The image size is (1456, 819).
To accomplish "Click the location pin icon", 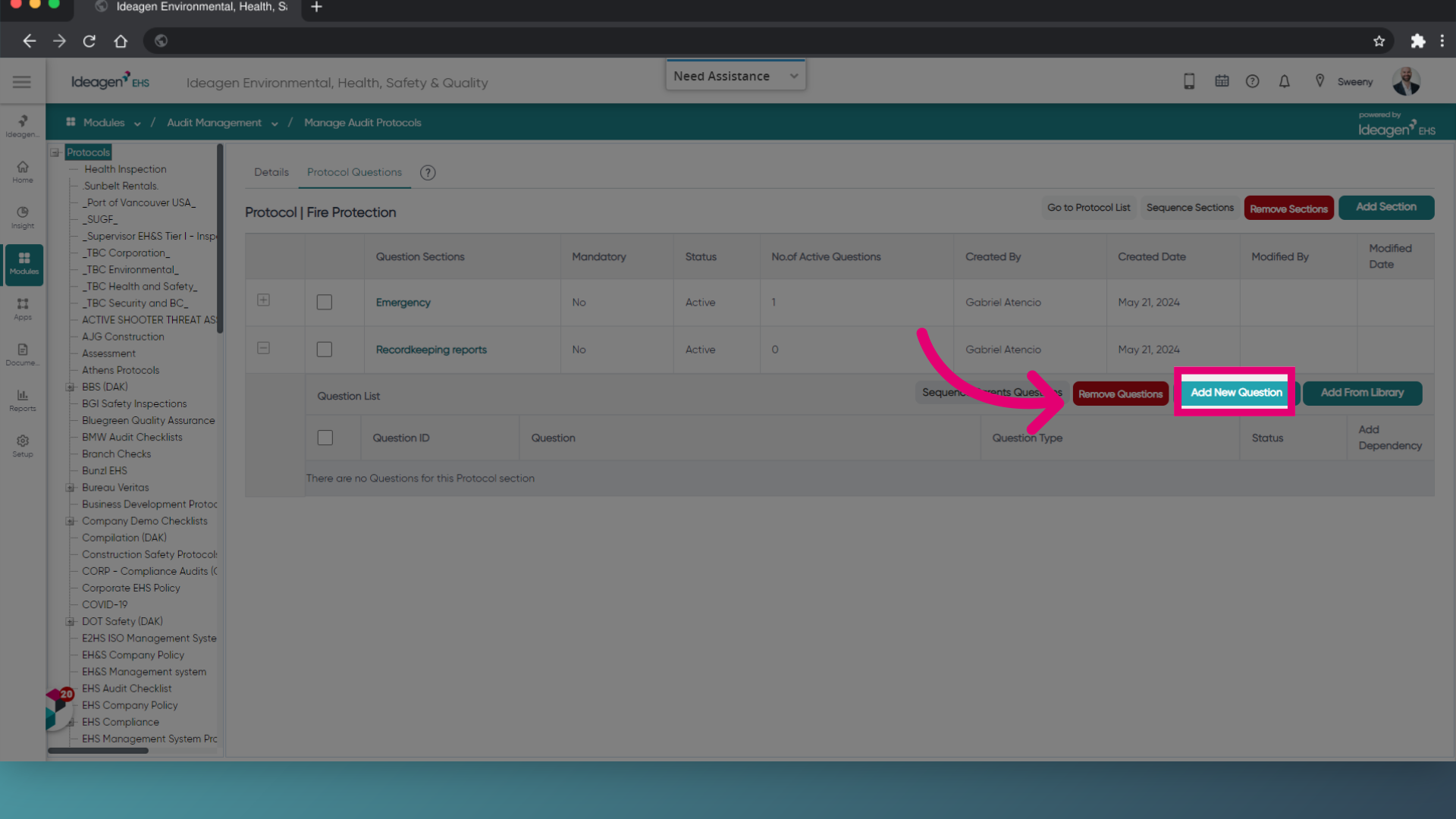I will coord(1319,81).
